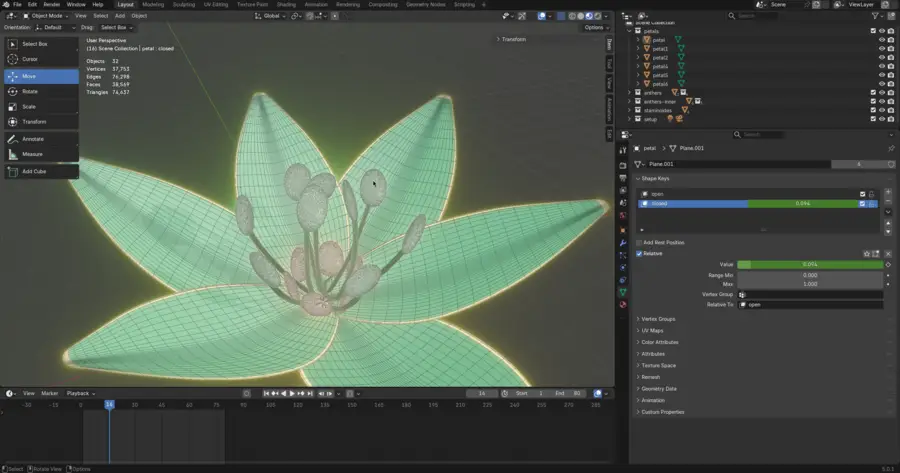Remove the selected shape key with minus
Screen dimensions: 900x473
(888, 201)
